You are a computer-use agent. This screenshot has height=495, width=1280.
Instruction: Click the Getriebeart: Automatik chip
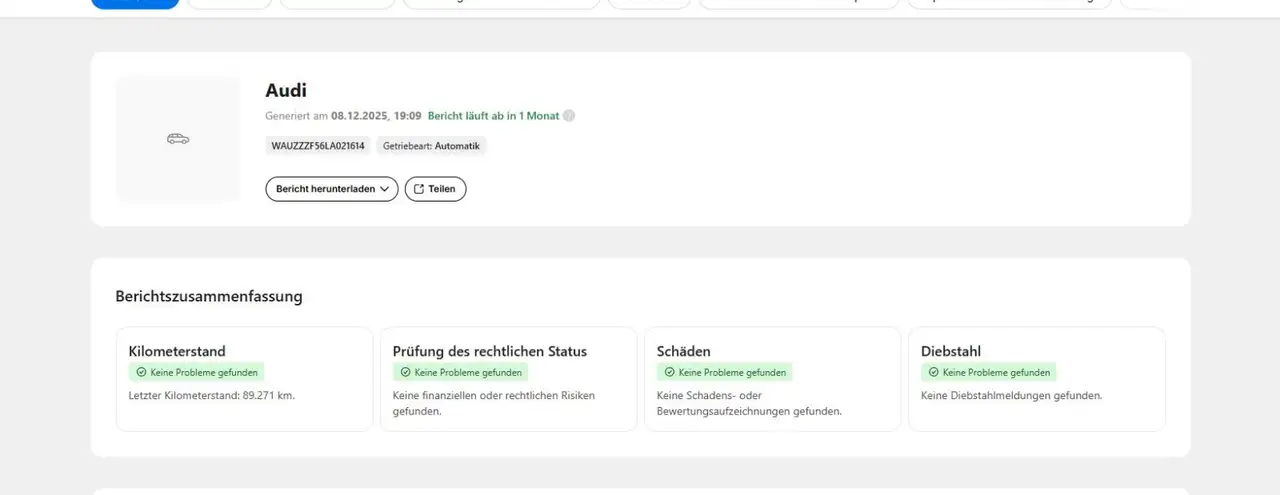point(431,146)
